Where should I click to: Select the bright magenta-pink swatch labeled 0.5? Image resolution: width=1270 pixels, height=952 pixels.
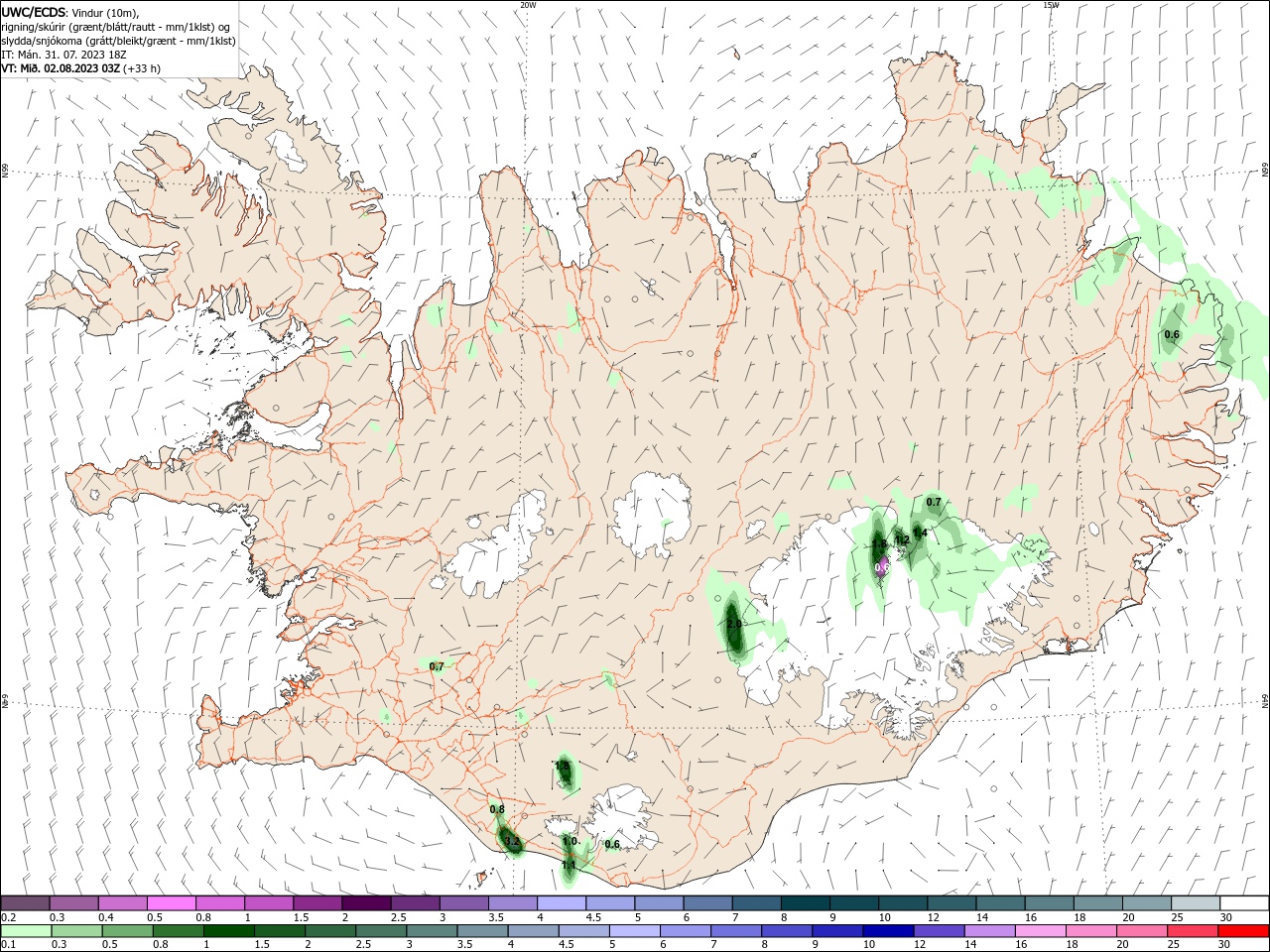click(172, 903)
